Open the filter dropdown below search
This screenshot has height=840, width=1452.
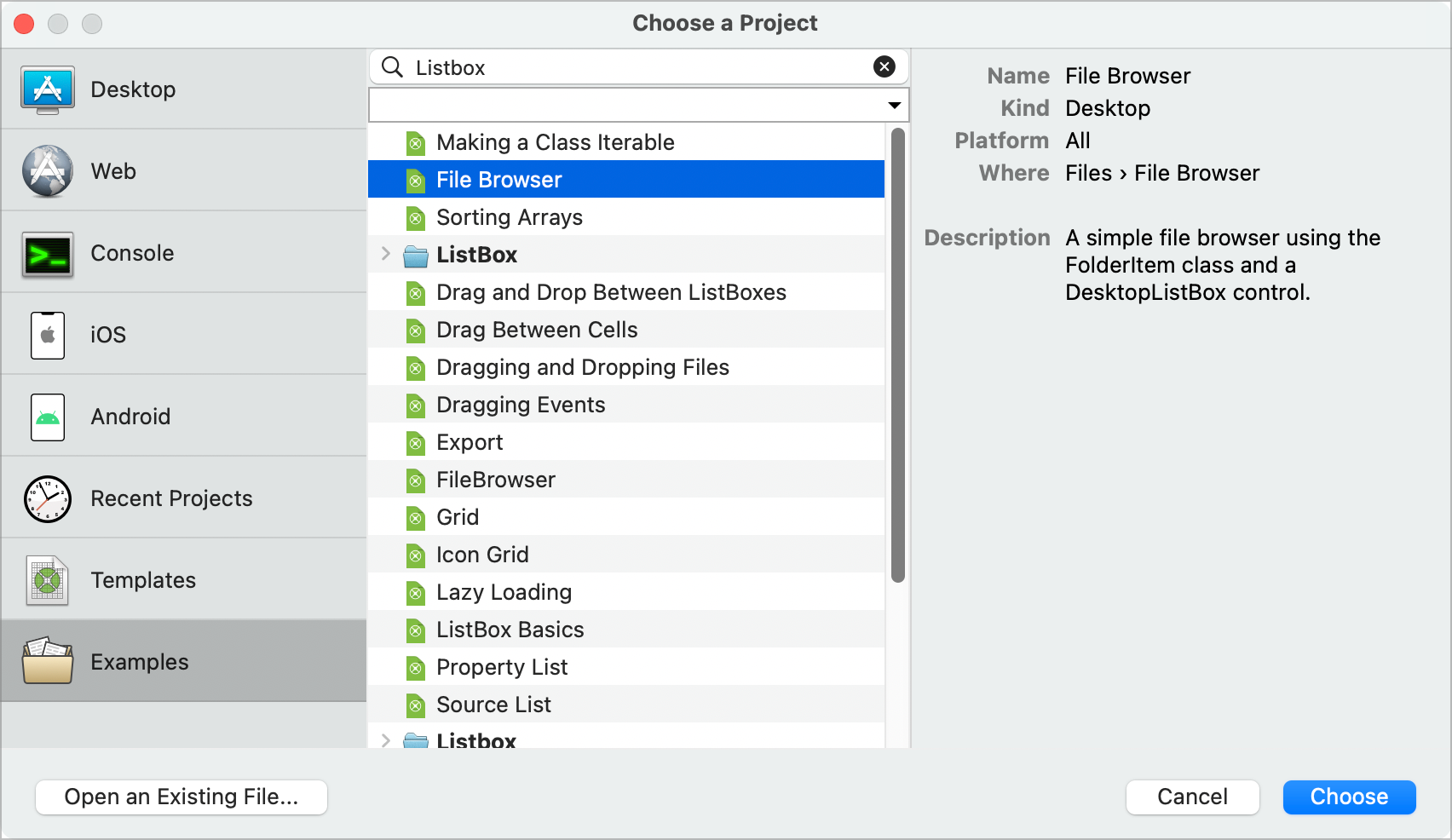coord(894,106)
